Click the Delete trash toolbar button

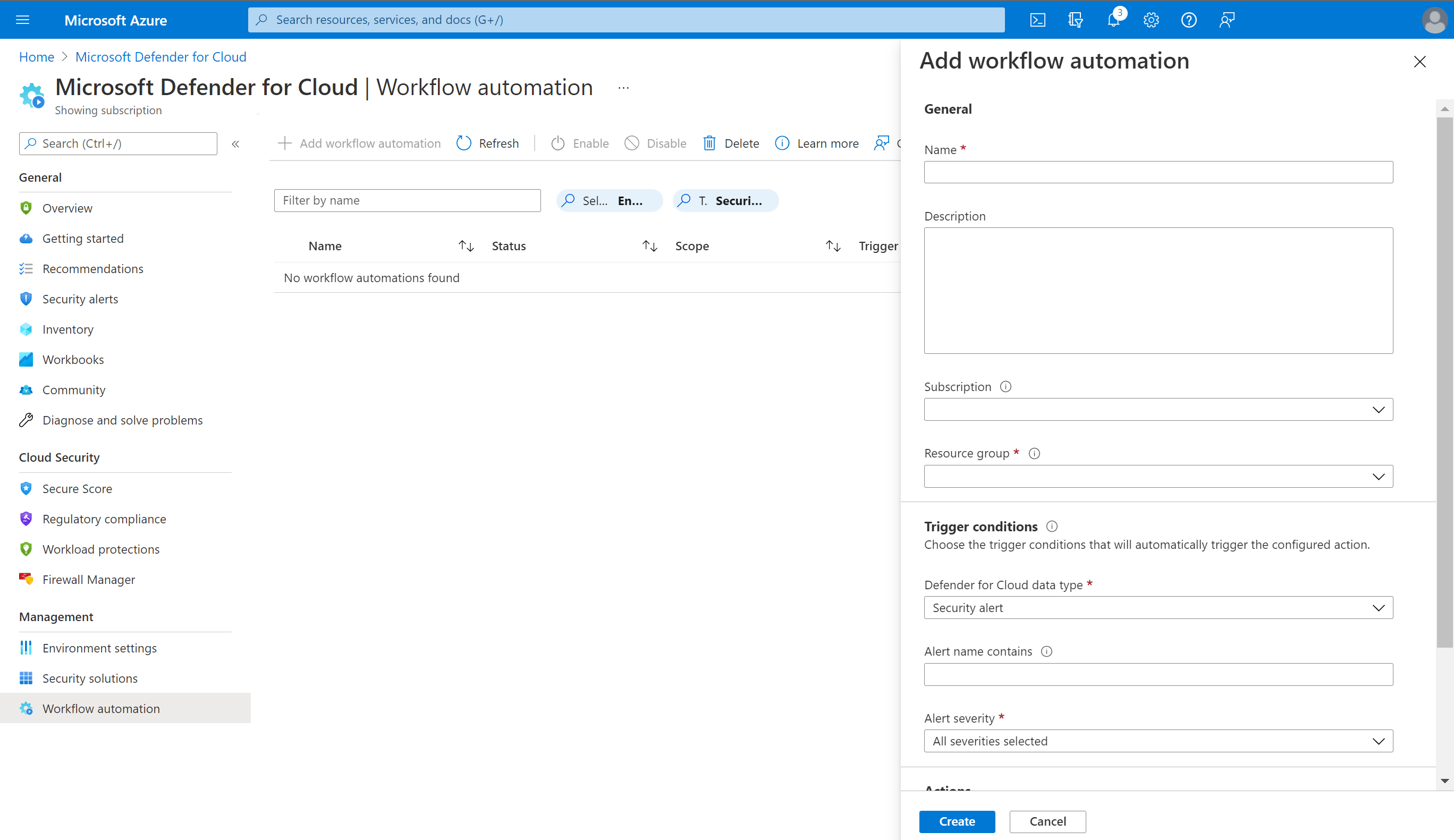(731, 143)
